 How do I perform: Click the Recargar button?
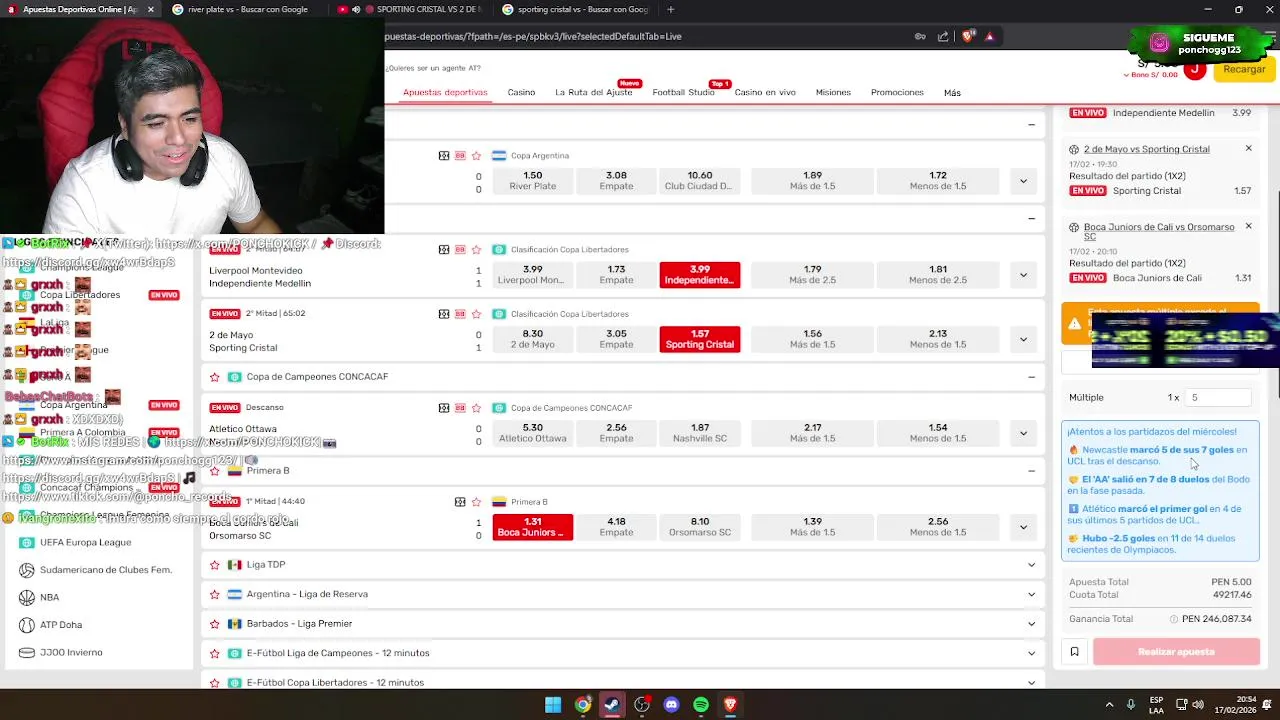point(1244,69)
